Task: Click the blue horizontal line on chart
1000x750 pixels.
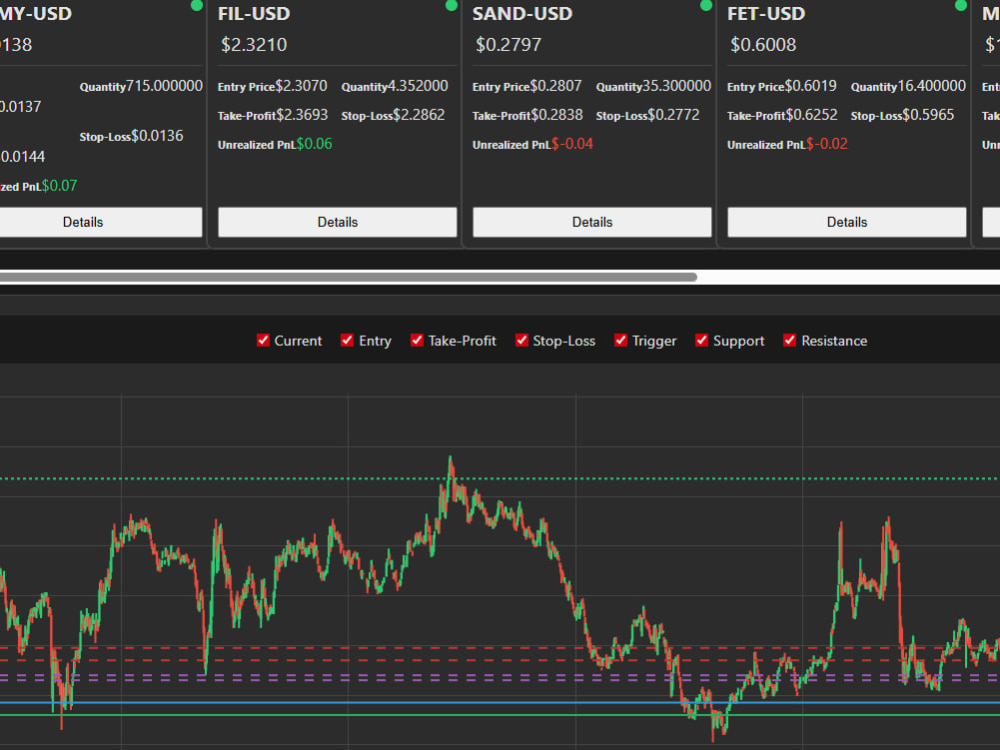Action: 500,702
